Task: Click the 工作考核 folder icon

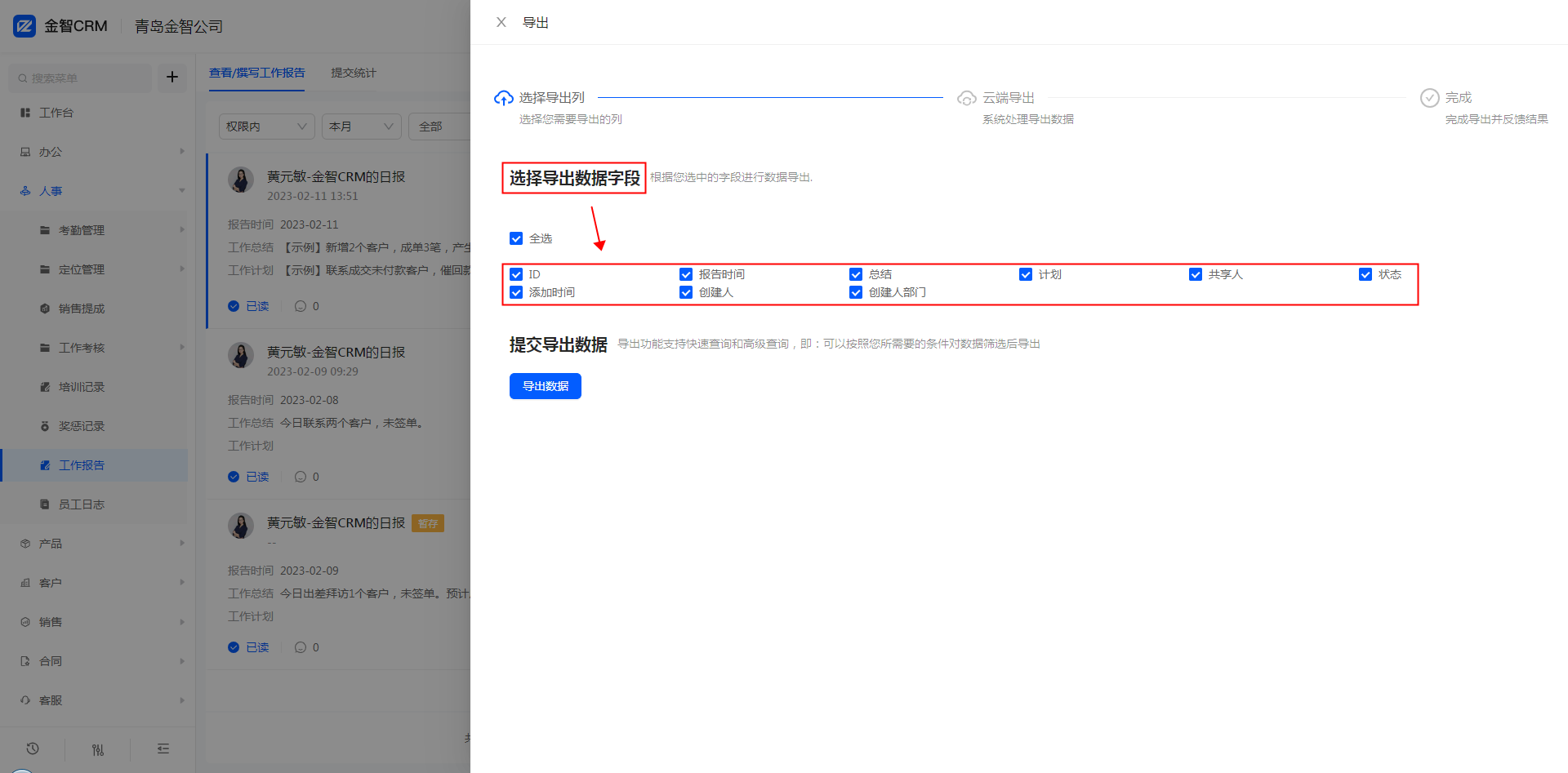Action: [x=45, y=348]
